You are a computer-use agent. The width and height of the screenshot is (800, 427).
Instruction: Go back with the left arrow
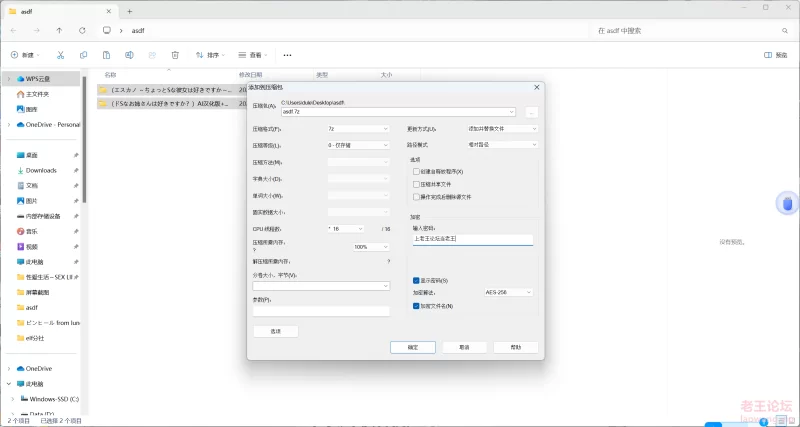coord(13,31)
